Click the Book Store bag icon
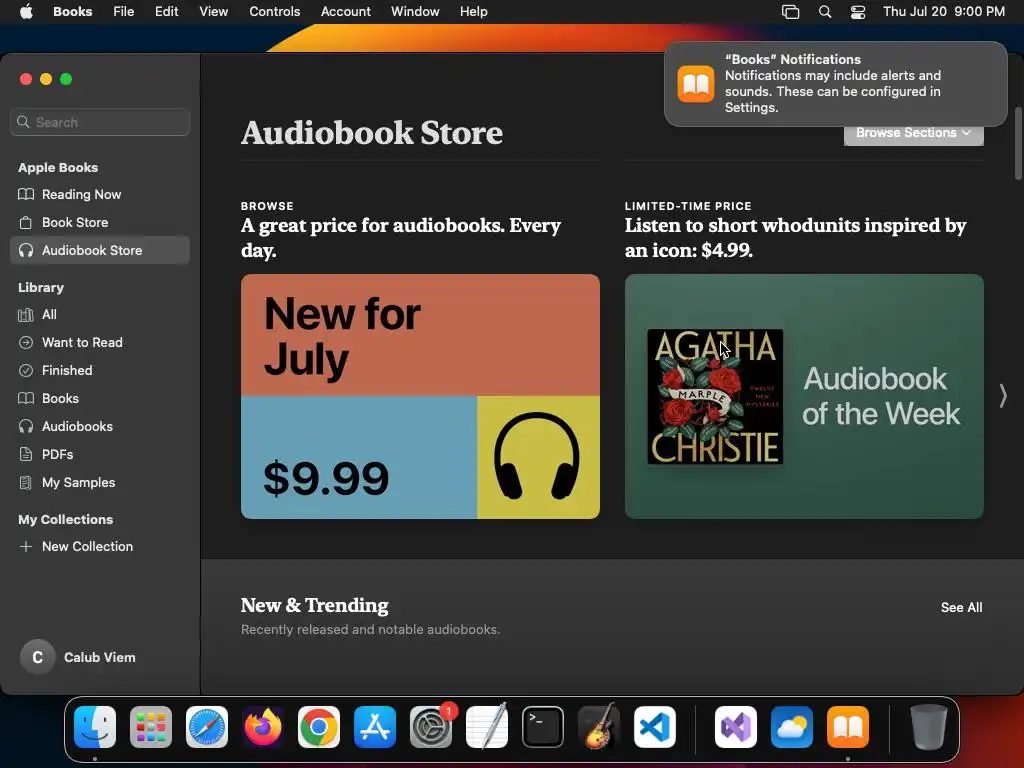The image size is (1024, 768). pyautogui.click(x=25, y=223)
